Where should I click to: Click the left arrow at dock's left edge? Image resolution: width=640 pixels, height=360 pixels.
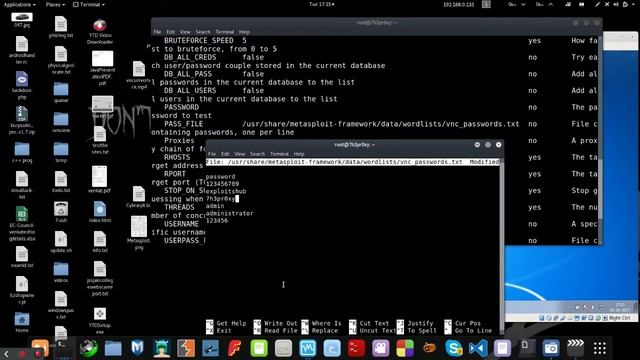click(6, 353)
